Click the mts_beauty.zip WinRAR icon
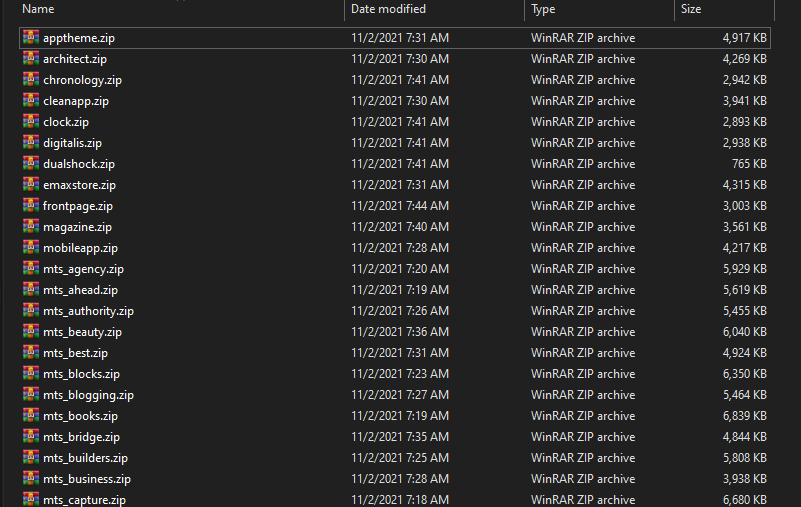The image size is (801, 507). click(31, 331)
